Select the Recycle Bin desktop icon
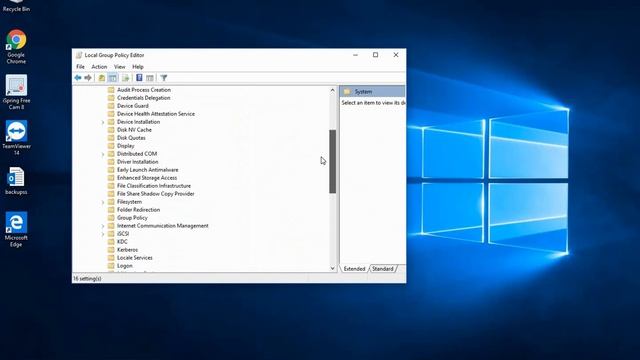Viewport: 640px width, 360px height. pos(16,6)
